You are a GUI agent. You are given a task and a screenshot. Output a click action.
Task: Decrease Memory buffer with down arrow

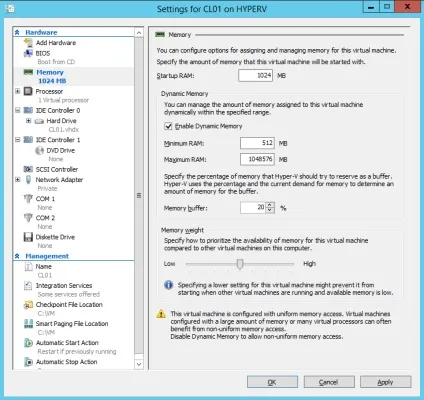(270, 210)
